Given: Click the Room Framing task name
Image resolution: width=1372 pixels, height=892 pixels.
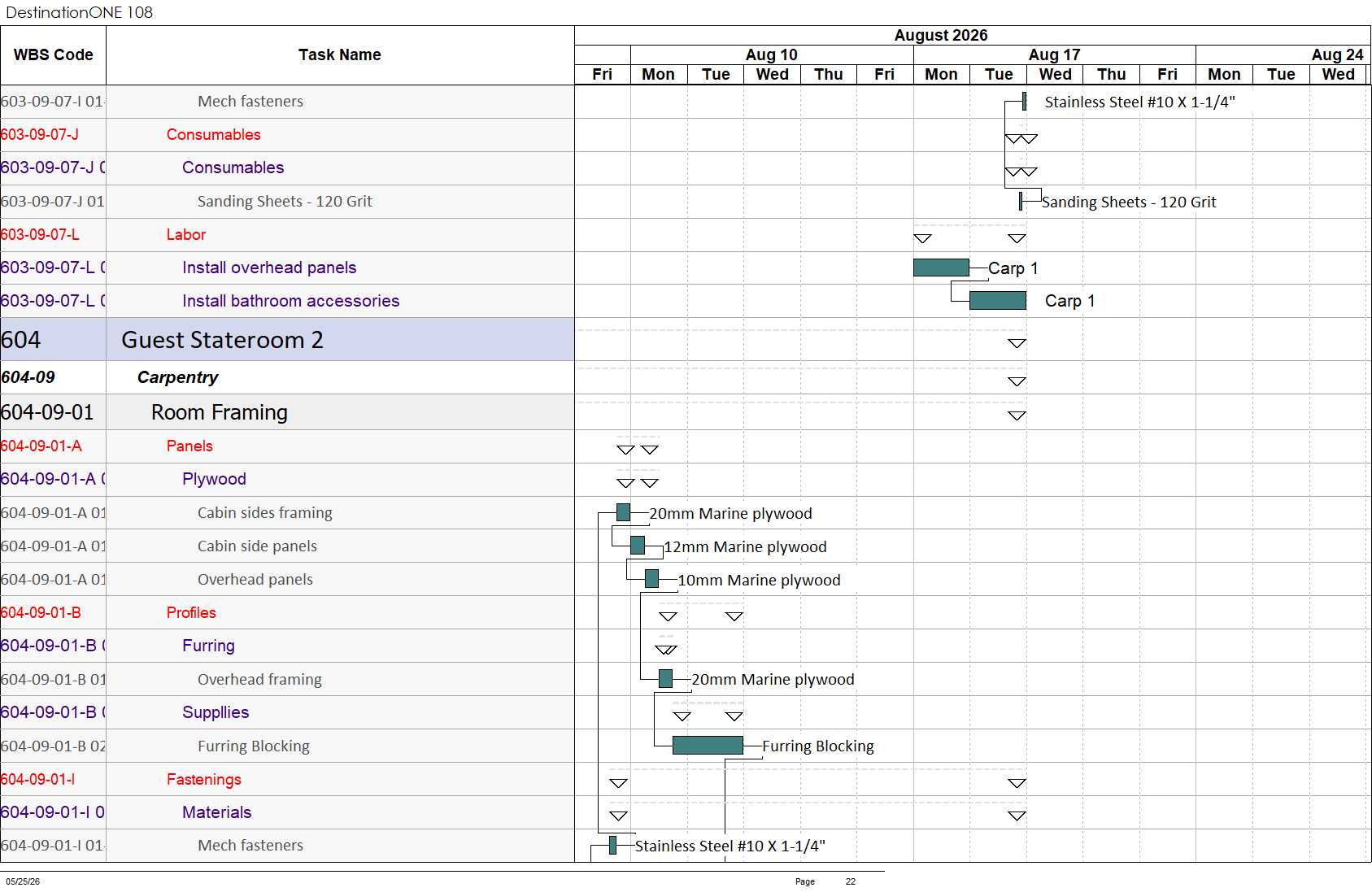Looking at the screenshot, I should point(219,412).
